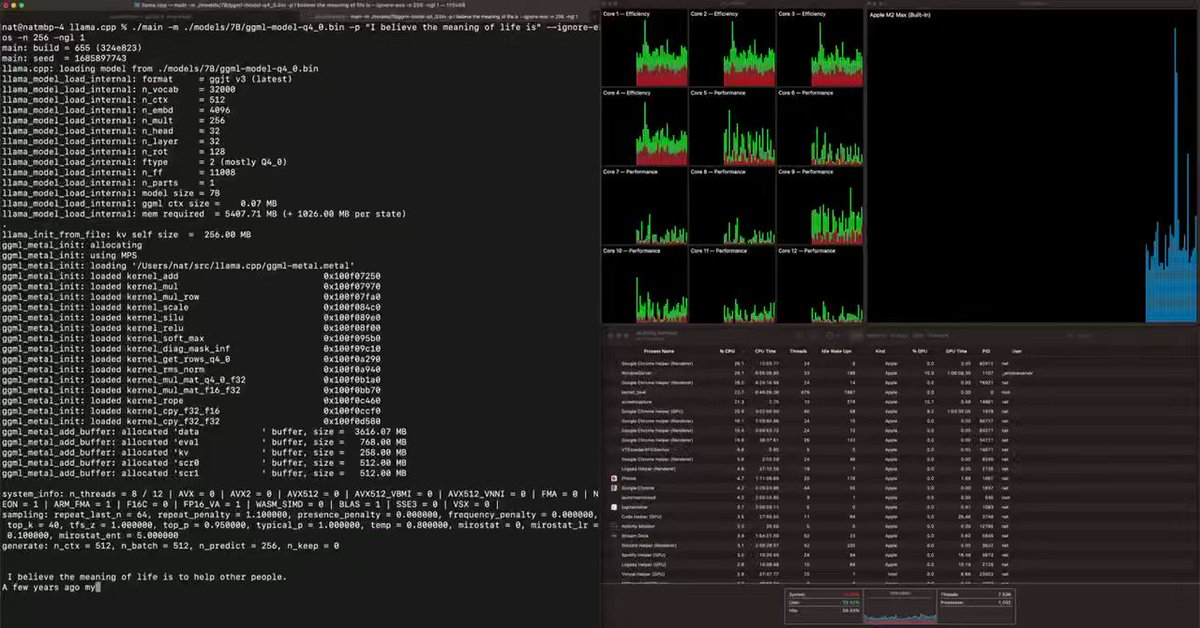The height and width of the screenshot is (628, 1200).
Task: Open the Disk tab in Activity Monitor
Action: tap(916, 336)
